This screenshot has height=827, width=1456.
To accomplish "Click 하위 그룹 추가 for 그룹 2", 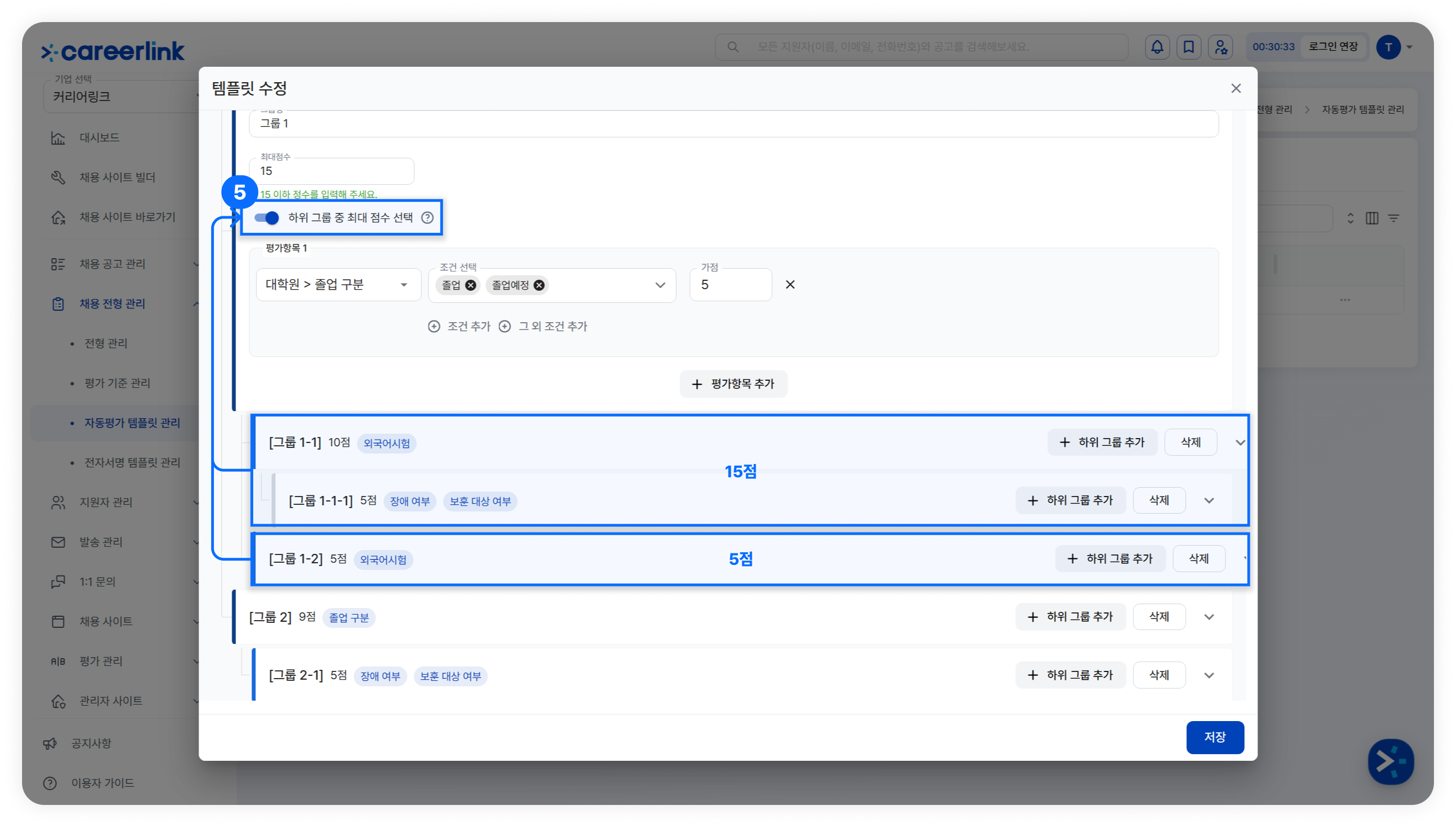I will pyautogui.click(x=1070, y=617).
